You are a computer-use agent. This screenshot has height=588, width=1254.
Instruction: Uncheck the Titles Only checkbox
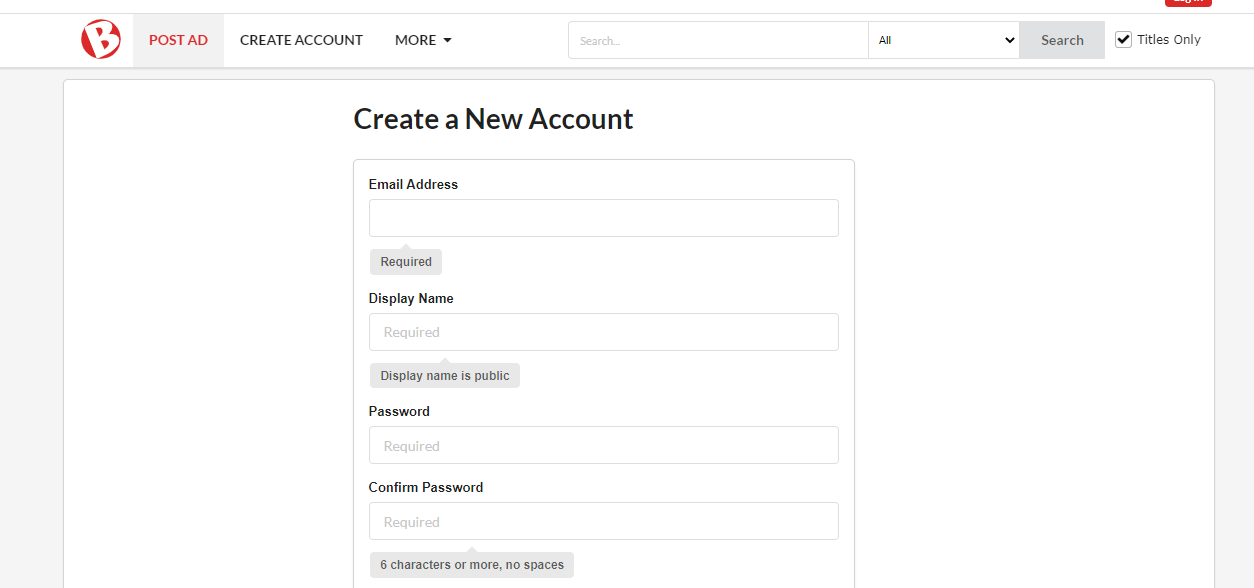pos(1122,38)
